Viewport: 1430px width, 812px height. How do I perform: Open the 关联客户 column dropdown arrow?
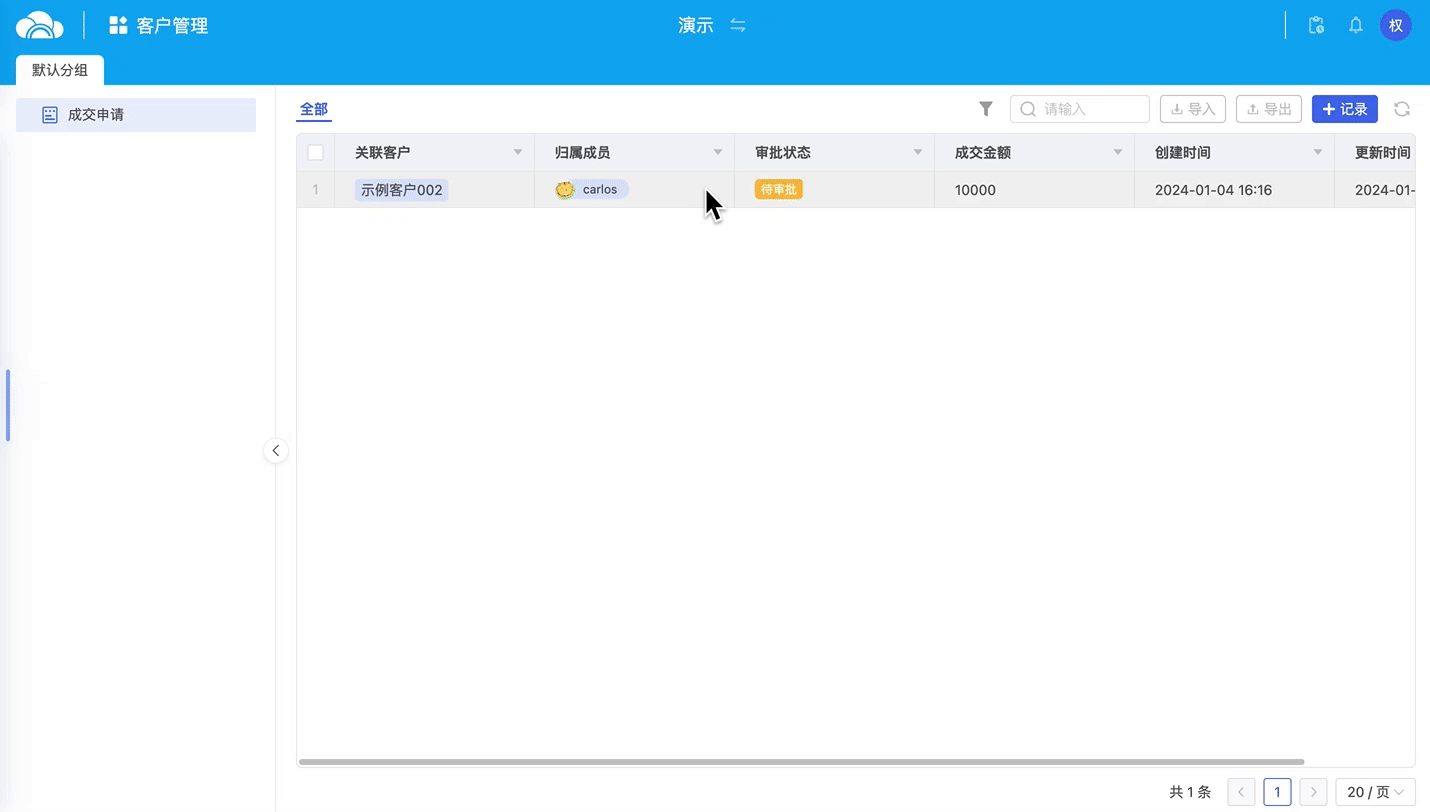click(518, 153)
